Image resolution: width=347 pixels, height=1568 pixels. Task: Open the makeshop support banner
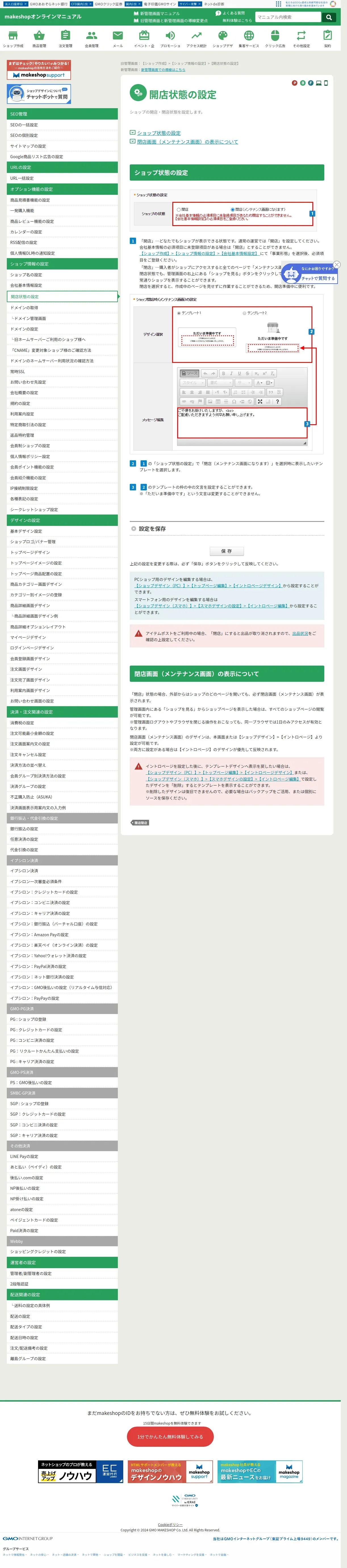(x=39, y=70)
